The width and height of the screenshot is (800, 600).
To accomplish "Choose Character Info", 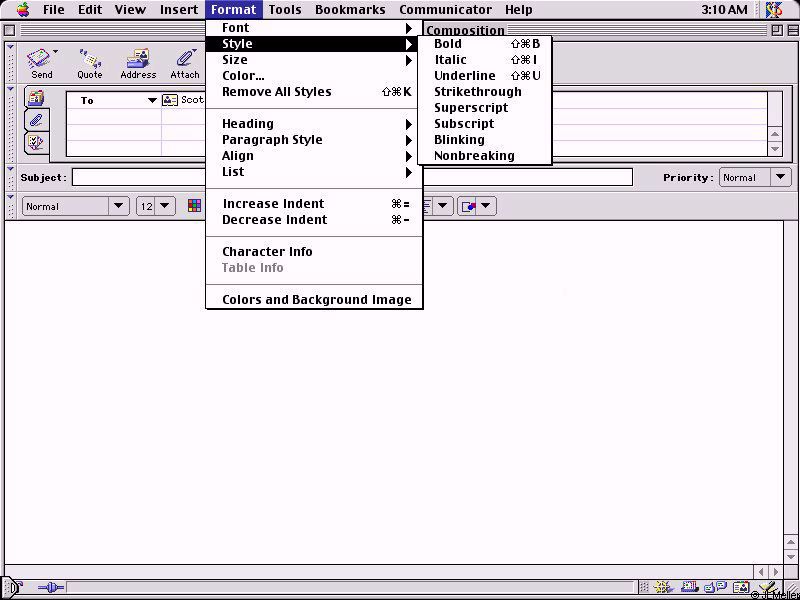I will (x=314, y=252).
